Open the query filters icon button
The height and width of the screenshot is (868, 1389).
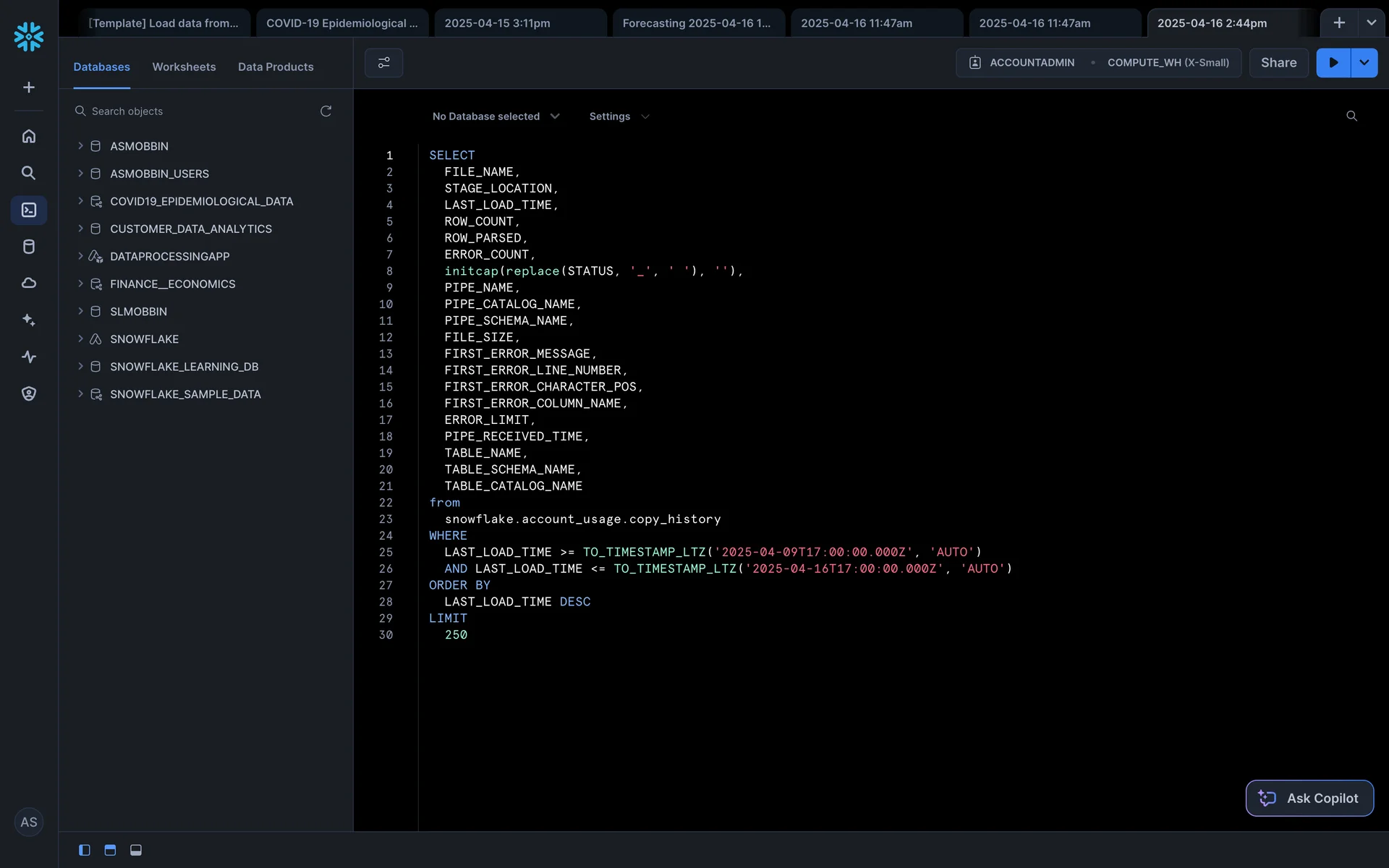tap(383, 63)
